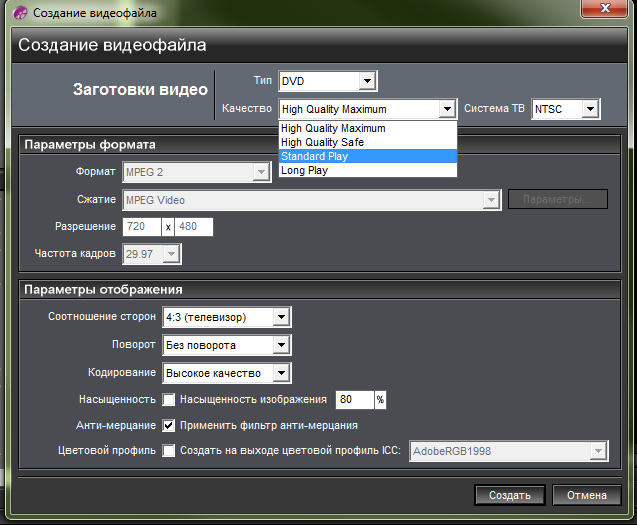Collapse the Качество dropdown list

point(447,109)
